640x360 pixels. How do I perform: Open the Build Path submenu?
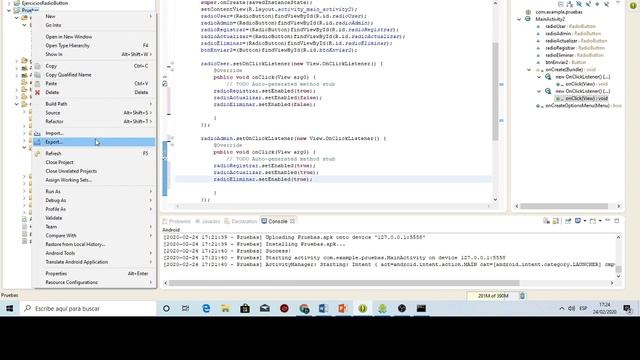(x=94, y=104)
